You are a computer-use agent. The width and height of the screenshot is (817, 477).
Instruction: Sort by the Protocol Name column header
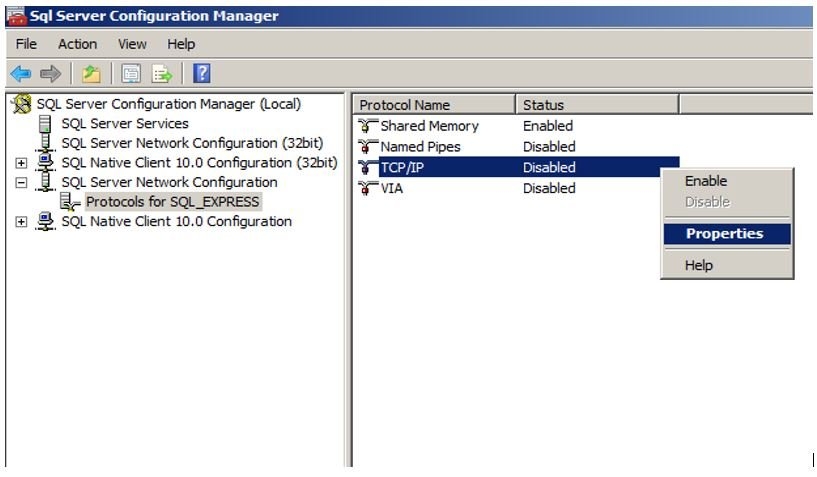pos(432,105)
